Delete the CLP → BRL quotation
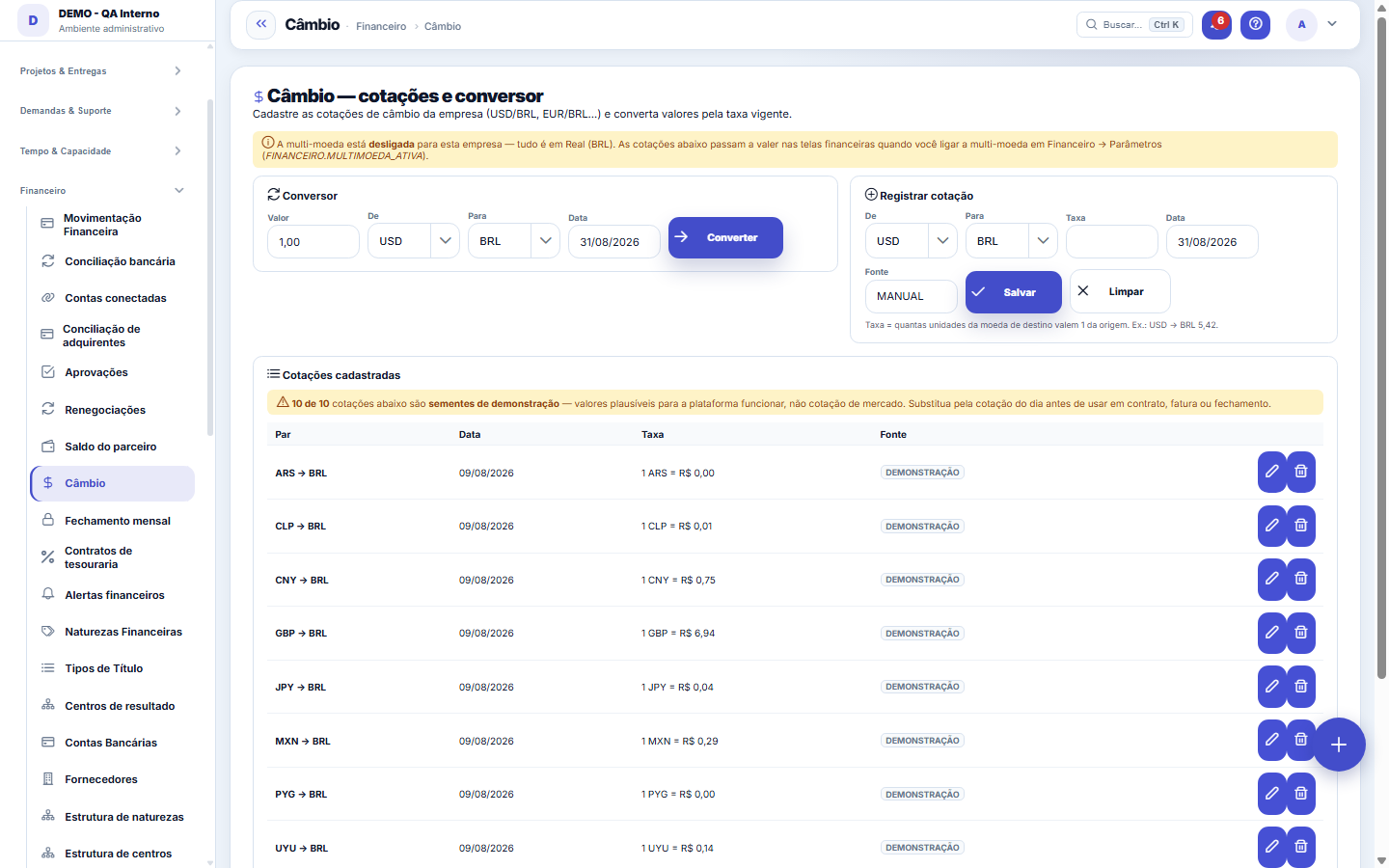The height and width of the screenshot is (868, 1389). coord(1301,526)
